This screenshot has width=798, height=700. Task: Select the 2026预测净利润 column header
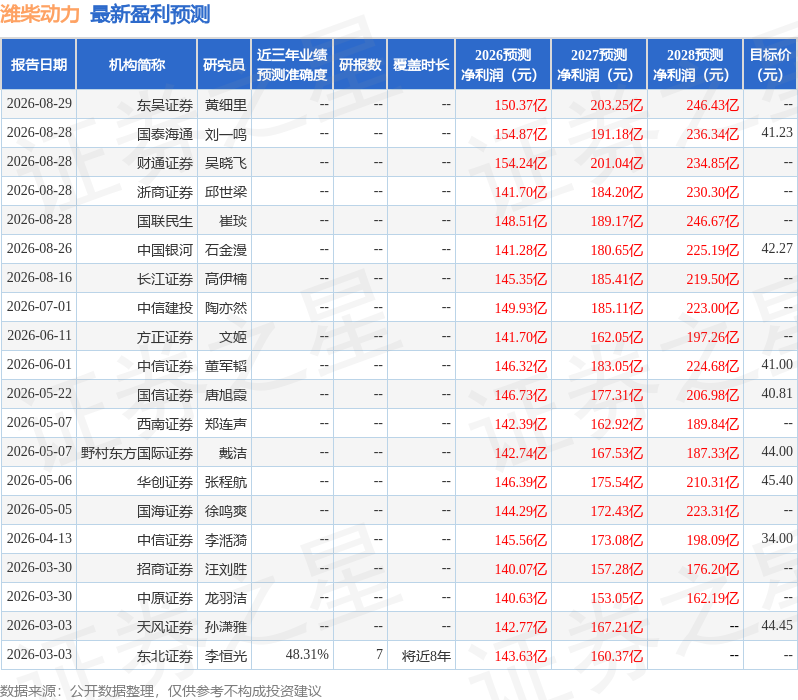503,65
